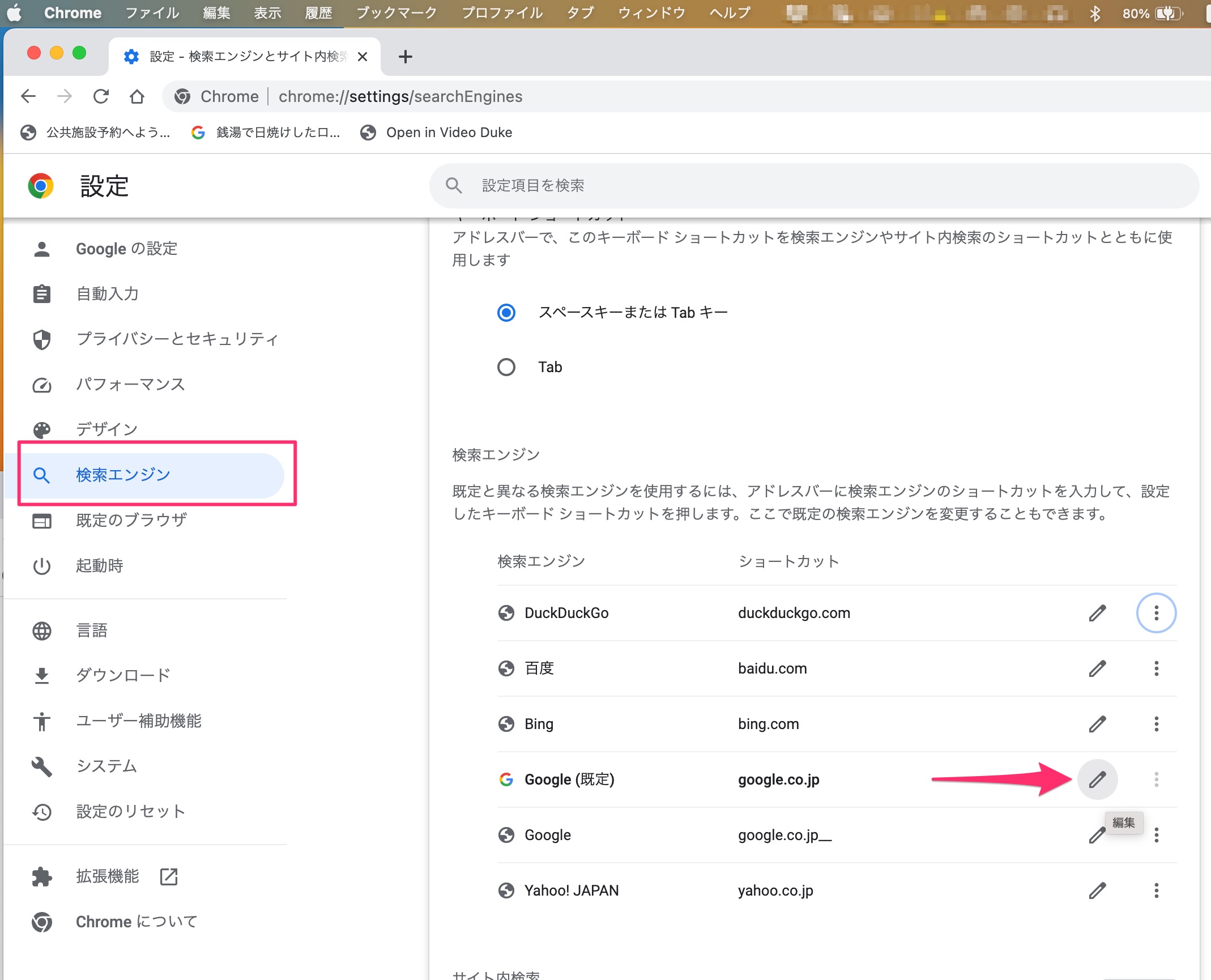Open the Apple menu

(15, 12)
